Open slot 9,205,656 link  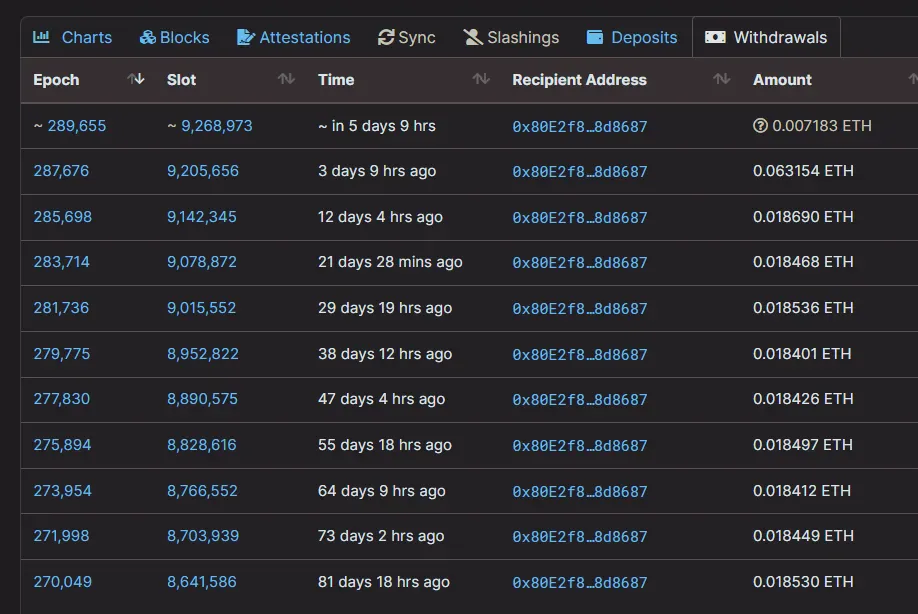click(x=203, y=171)
